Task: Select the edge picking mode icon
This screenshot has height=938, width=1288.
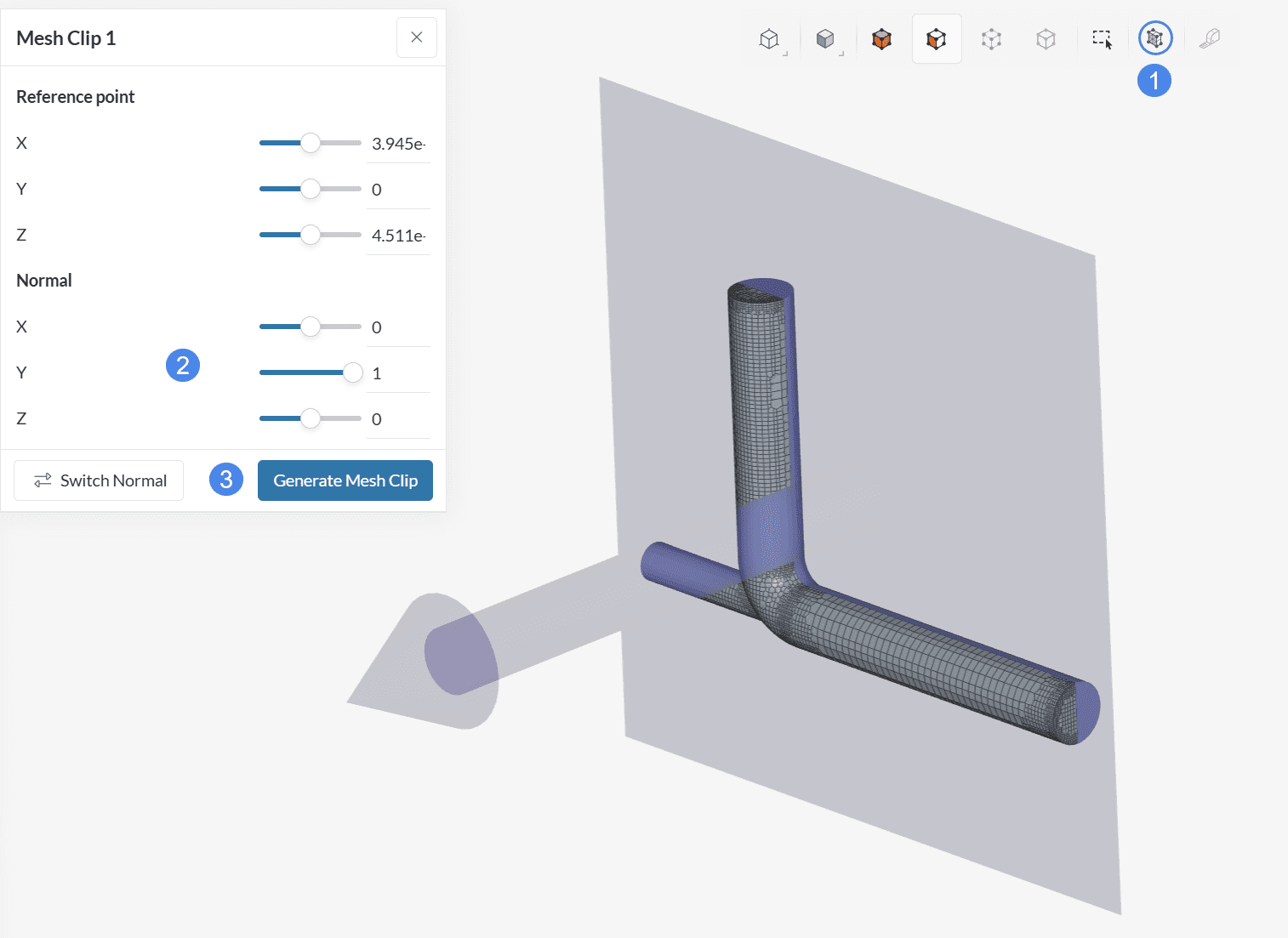Action: click(1046, 39)
